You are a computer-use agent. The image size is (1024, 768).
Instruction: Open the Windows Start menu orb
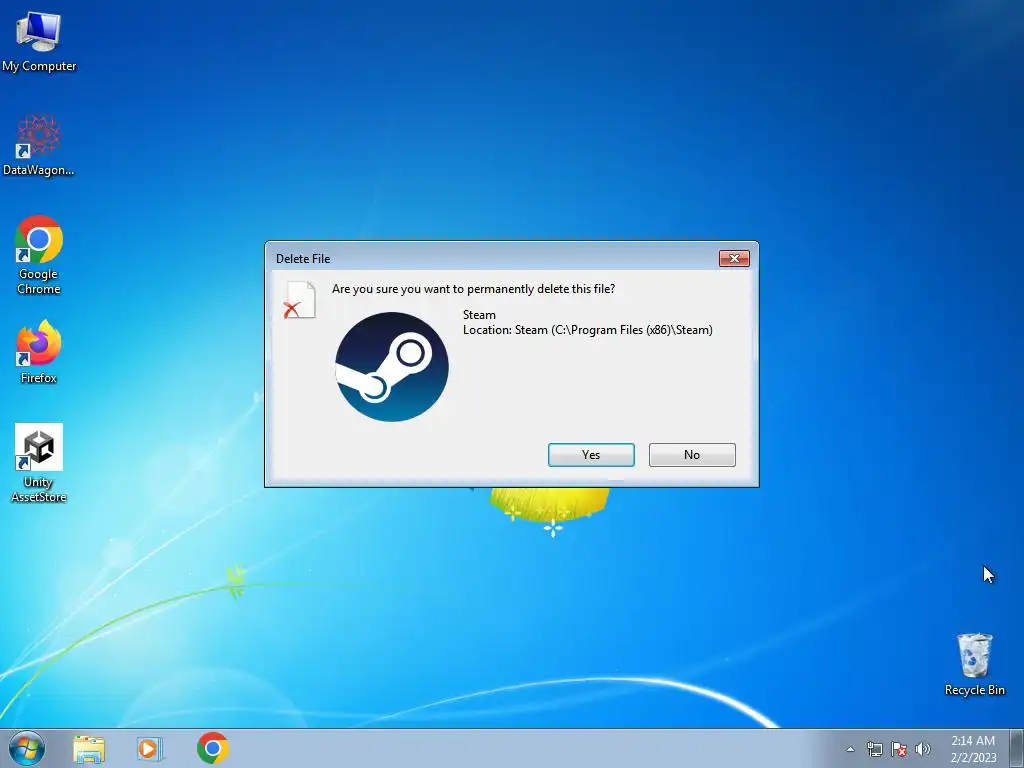click(x=27, y=748)
